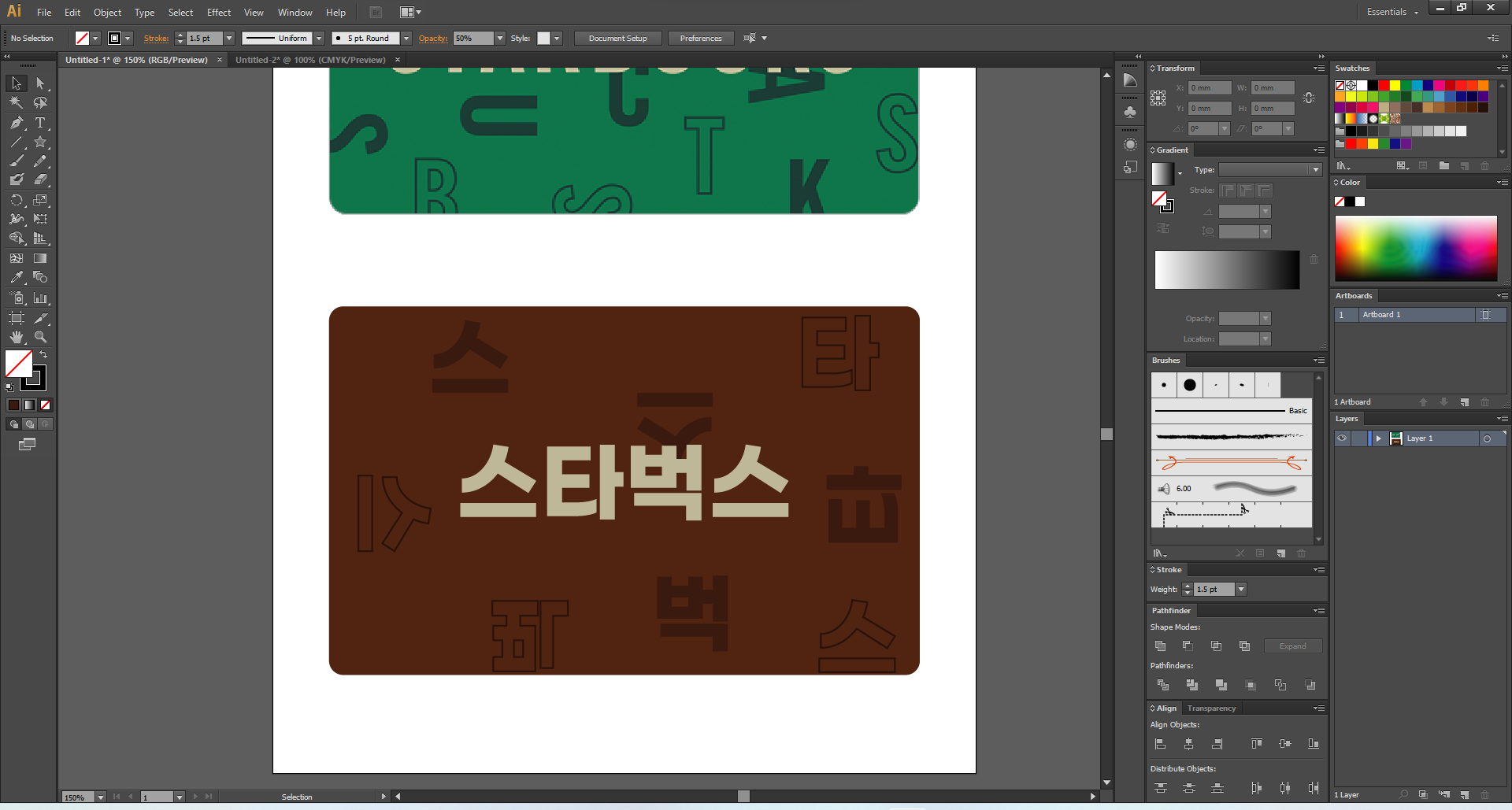Select the Eyedropper tool
This screenshot has height=810, width=1512.
click(17, 277)
